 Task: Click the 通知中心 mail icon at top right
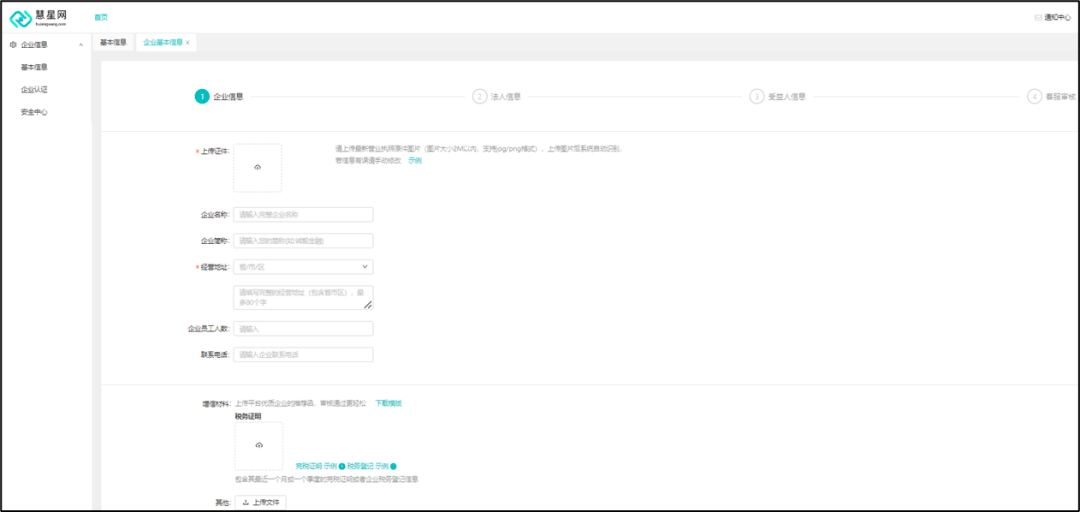click(1038, 17)
